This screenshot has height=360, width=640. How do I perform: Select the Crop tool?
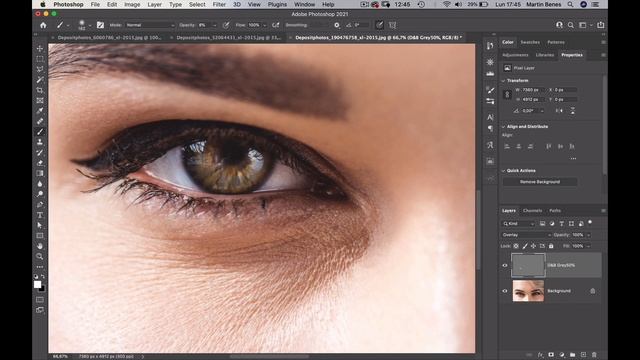pyautogui.click(x=40, y=90)
